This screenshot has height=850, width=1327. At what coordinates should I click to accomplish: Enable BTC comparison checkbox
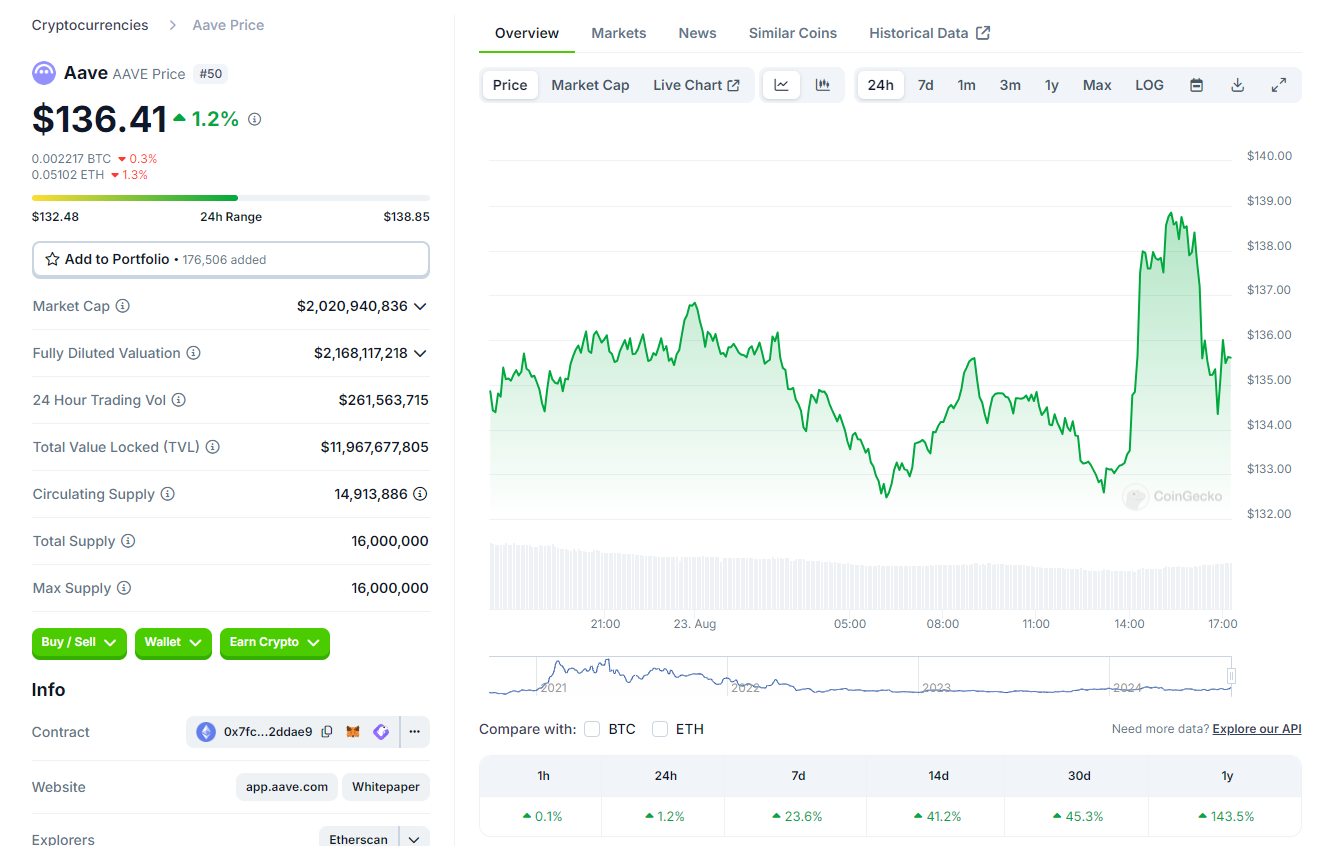592,729
